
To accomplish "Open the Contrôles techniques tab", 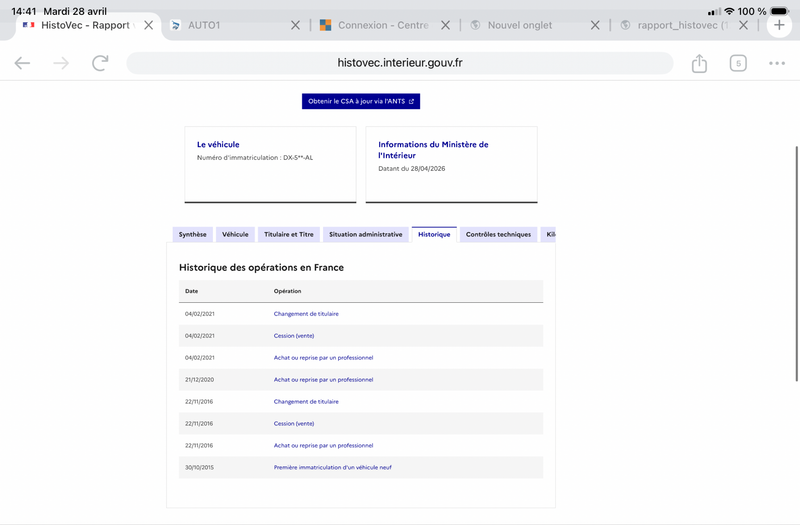I will (498, 234).
